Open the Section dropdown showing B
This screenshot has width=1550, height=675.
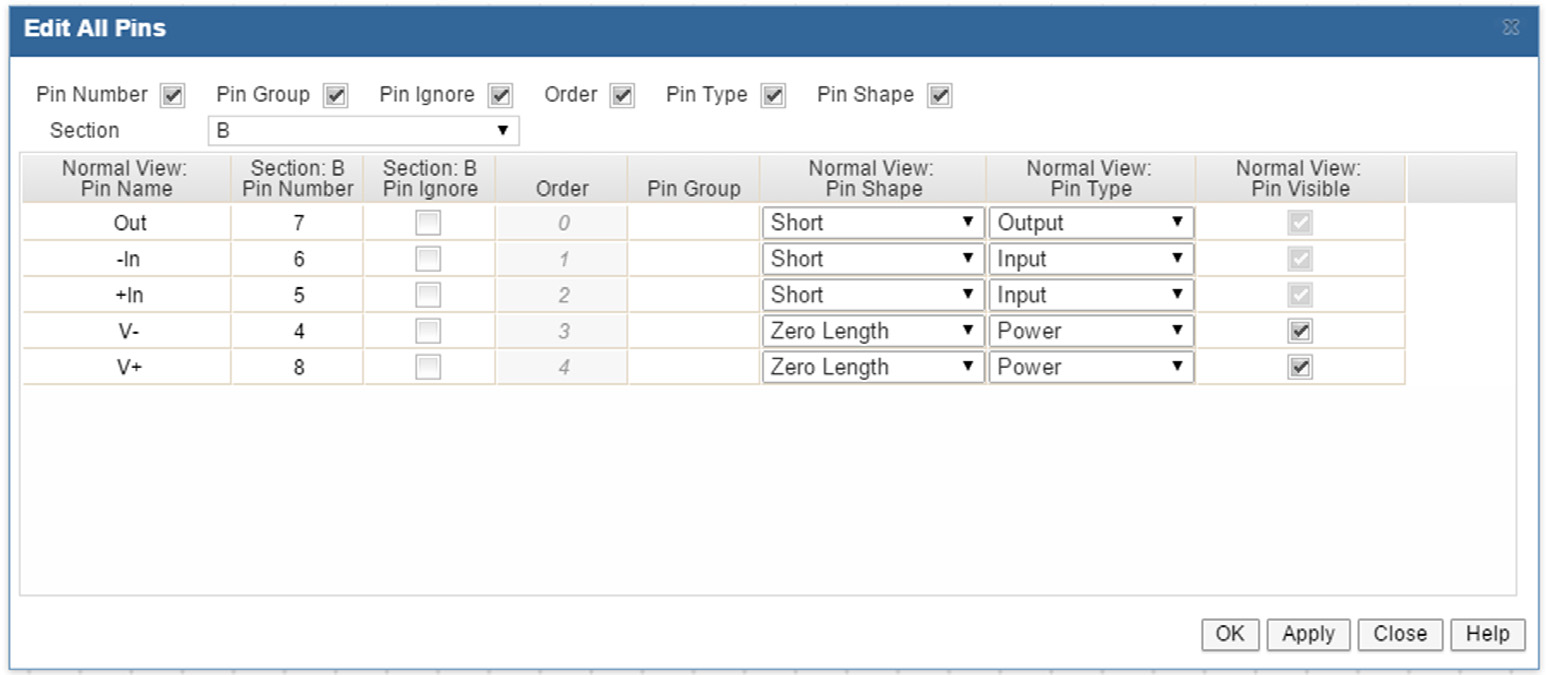363,131
